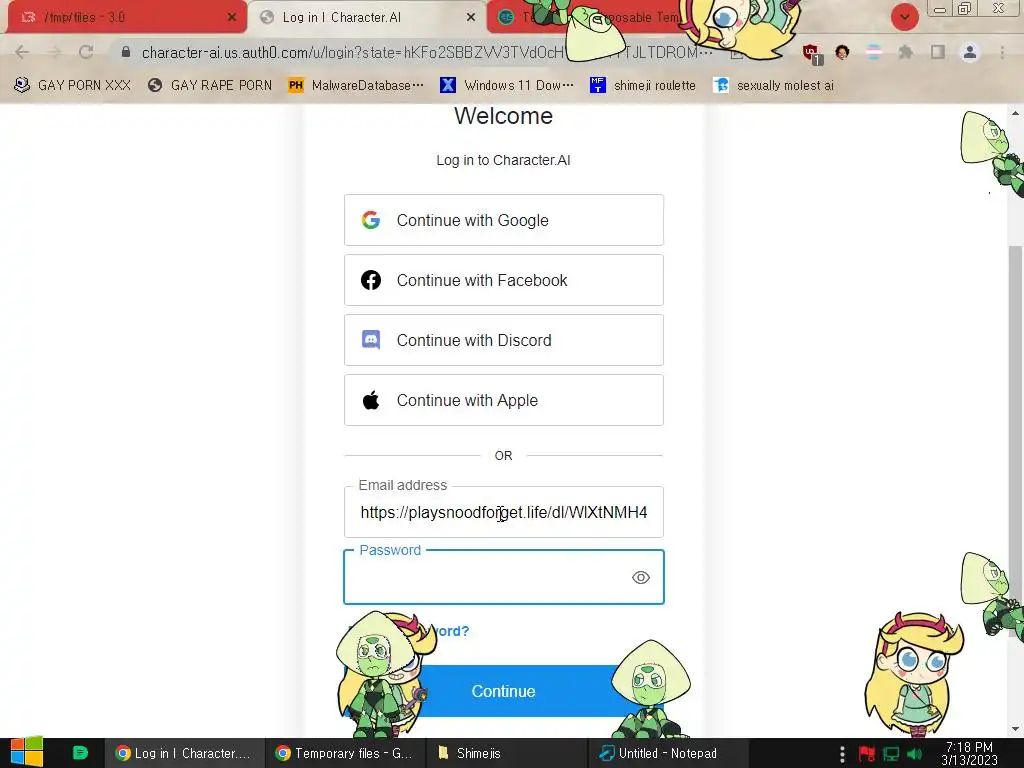This screenshot has width=1024, height=768.
Task: Click the vertical scrollbar thumb
Action: pos(1015,441)
